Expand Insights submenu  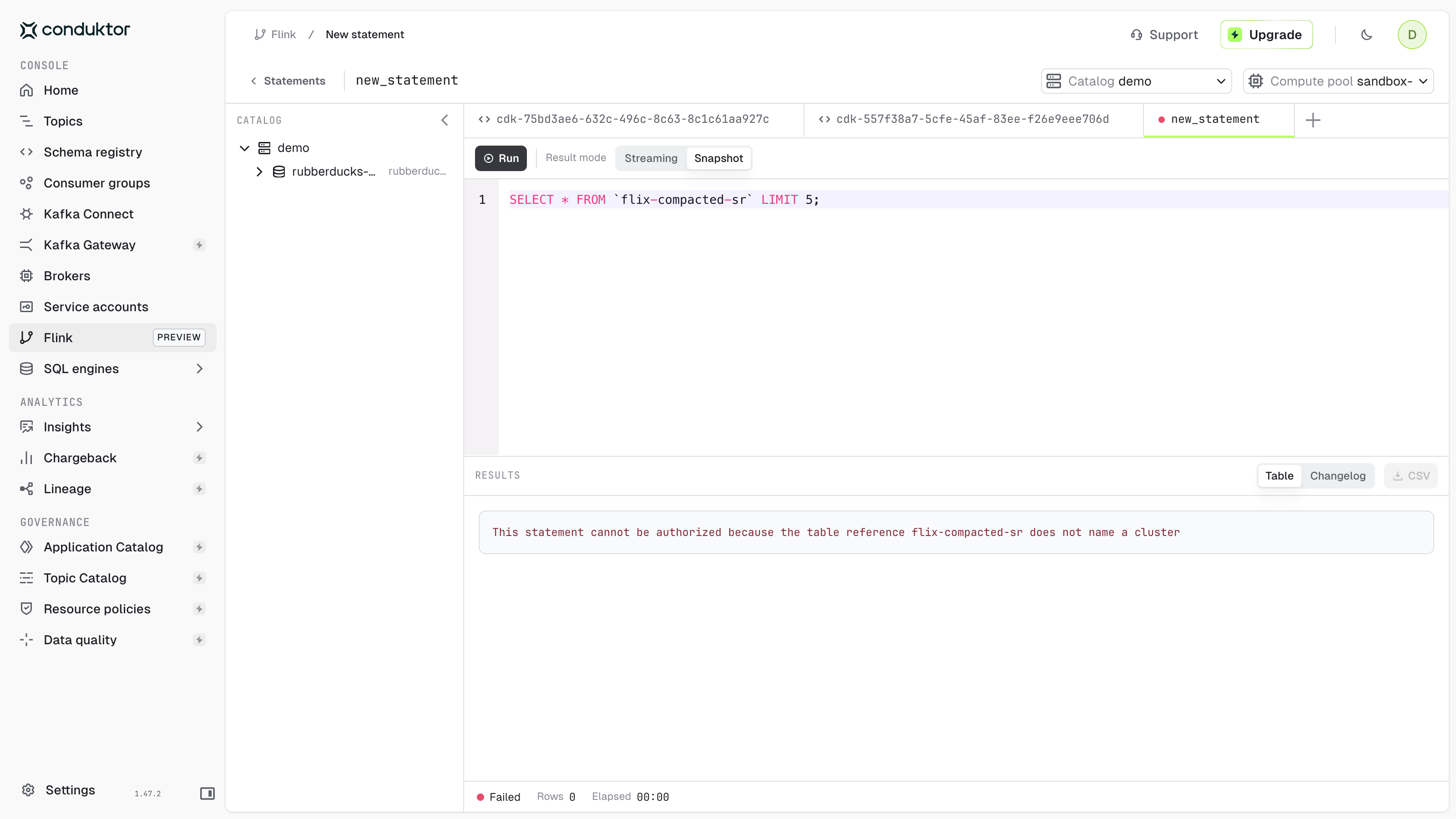tap(199, 427)
